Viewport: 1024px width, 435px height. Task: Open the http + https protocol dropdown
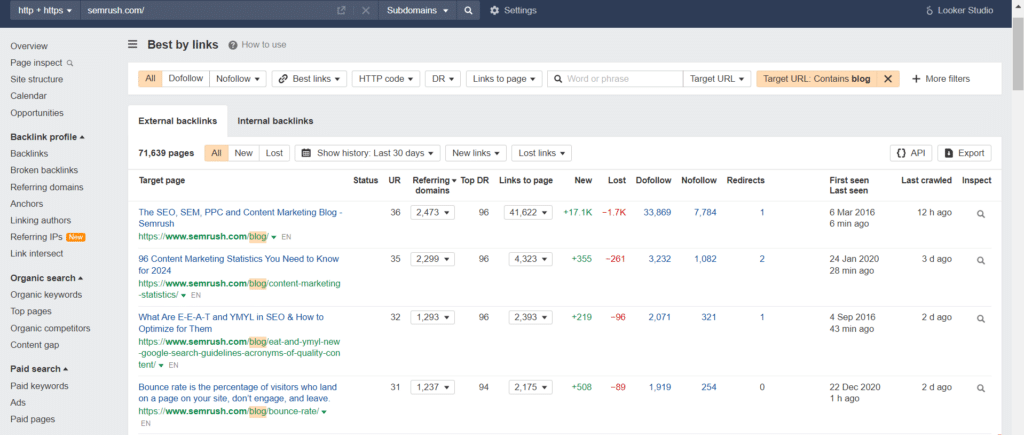44,10
